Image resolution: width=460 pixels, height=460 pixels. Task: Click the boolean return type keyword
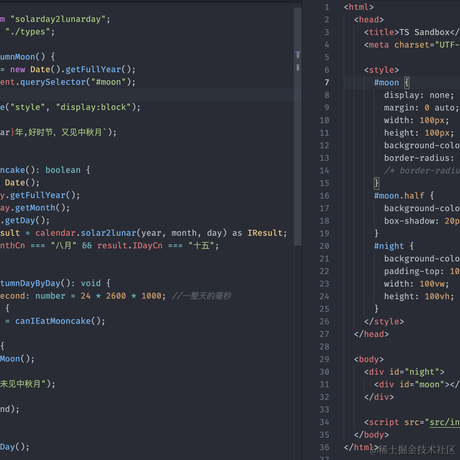pyautogui.click(x=63, y=170)
